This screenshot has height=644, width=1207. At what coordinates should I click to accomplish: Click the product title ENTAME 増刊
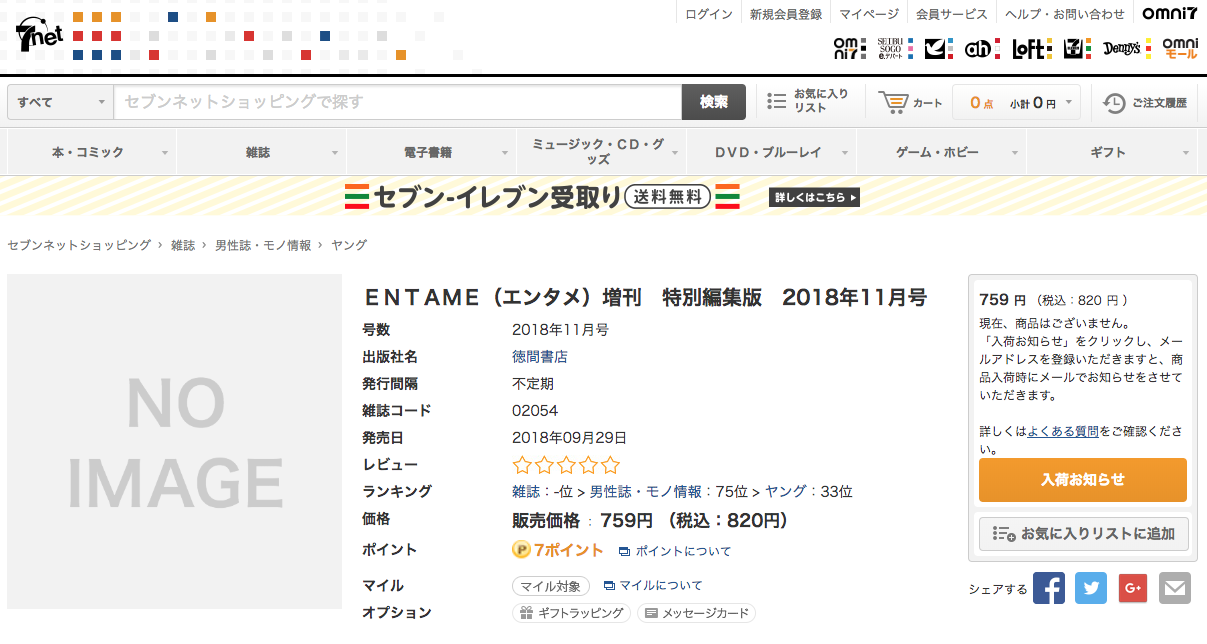click(645, 298)
